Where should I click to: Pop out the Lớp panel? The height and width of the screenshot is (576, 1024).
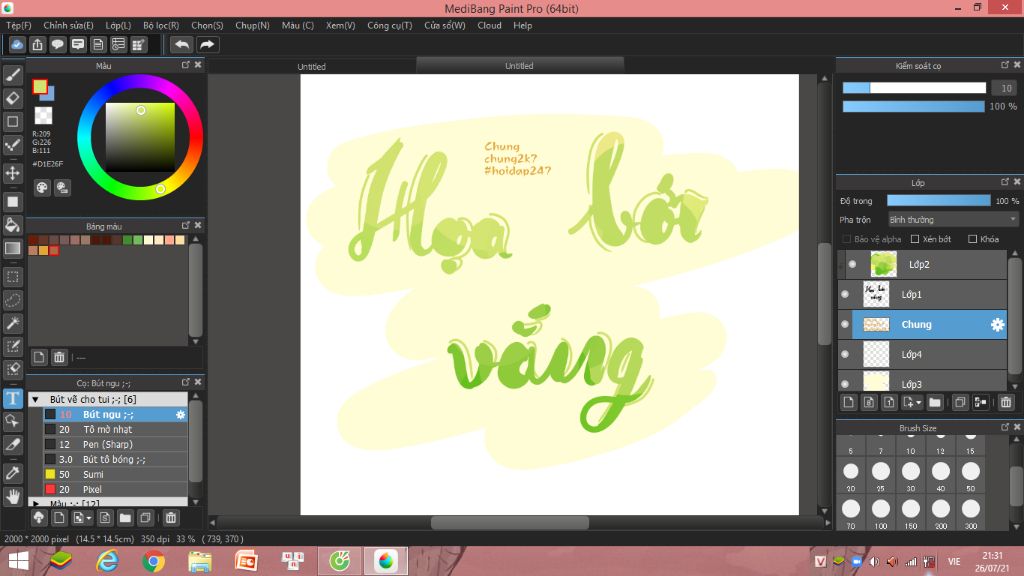[x=1004, y=182]
